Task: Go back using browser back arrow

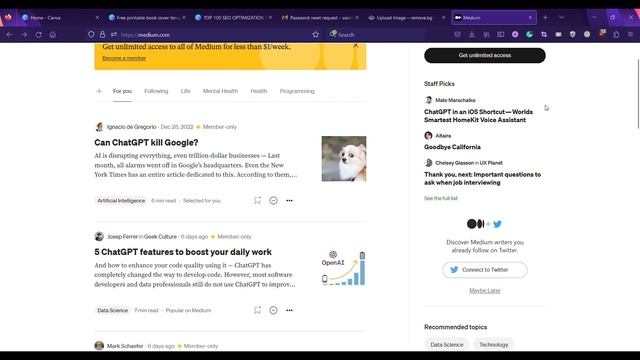Action: pyautogui.click(x=9, y=35)
